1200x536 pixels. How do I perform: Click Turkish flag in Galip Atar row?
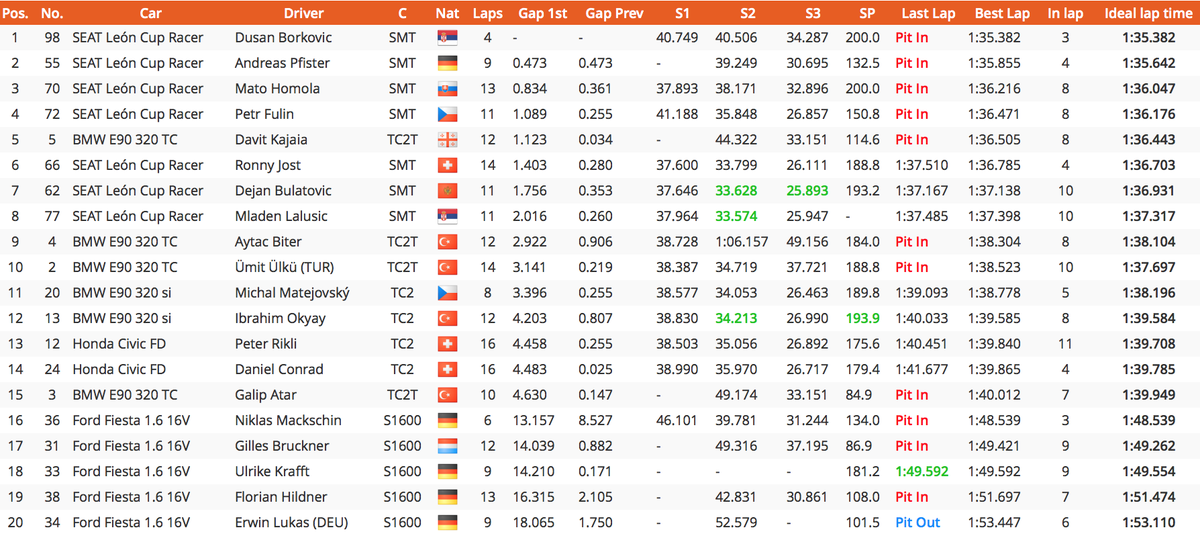[x=447, y=394]
